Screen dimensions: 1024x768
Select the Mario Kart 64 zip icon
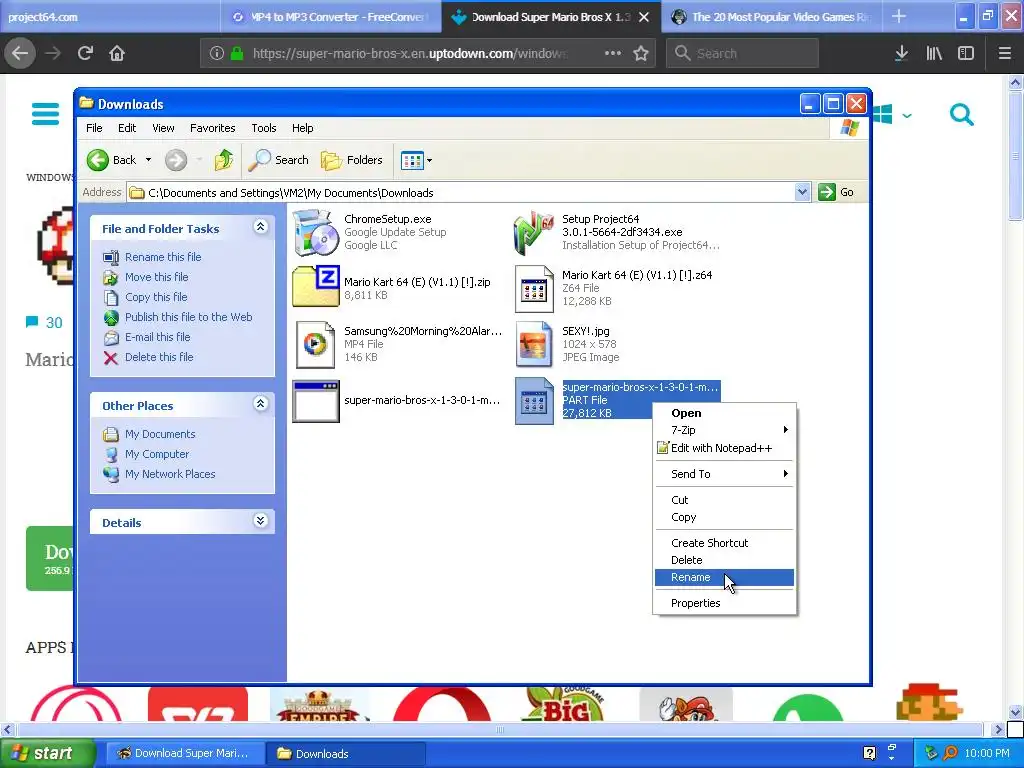tap(316, 286)
